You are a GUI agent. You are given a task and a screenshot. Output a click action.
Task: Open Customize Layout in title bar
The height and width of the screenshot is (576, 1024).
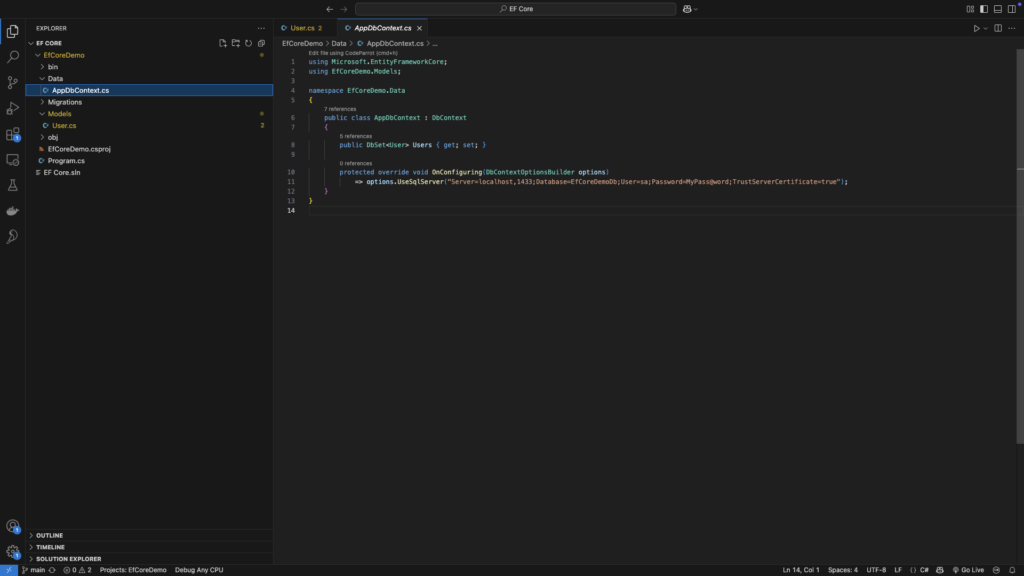point(970,9)
